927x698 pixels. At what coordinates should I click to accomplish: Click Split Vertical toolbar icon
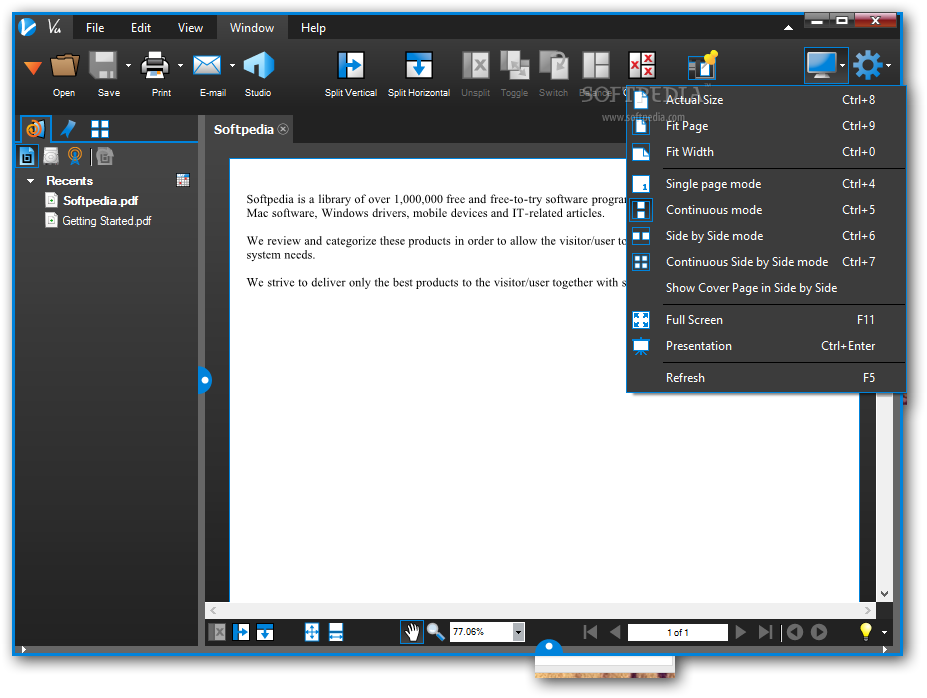tap(351, 66)
